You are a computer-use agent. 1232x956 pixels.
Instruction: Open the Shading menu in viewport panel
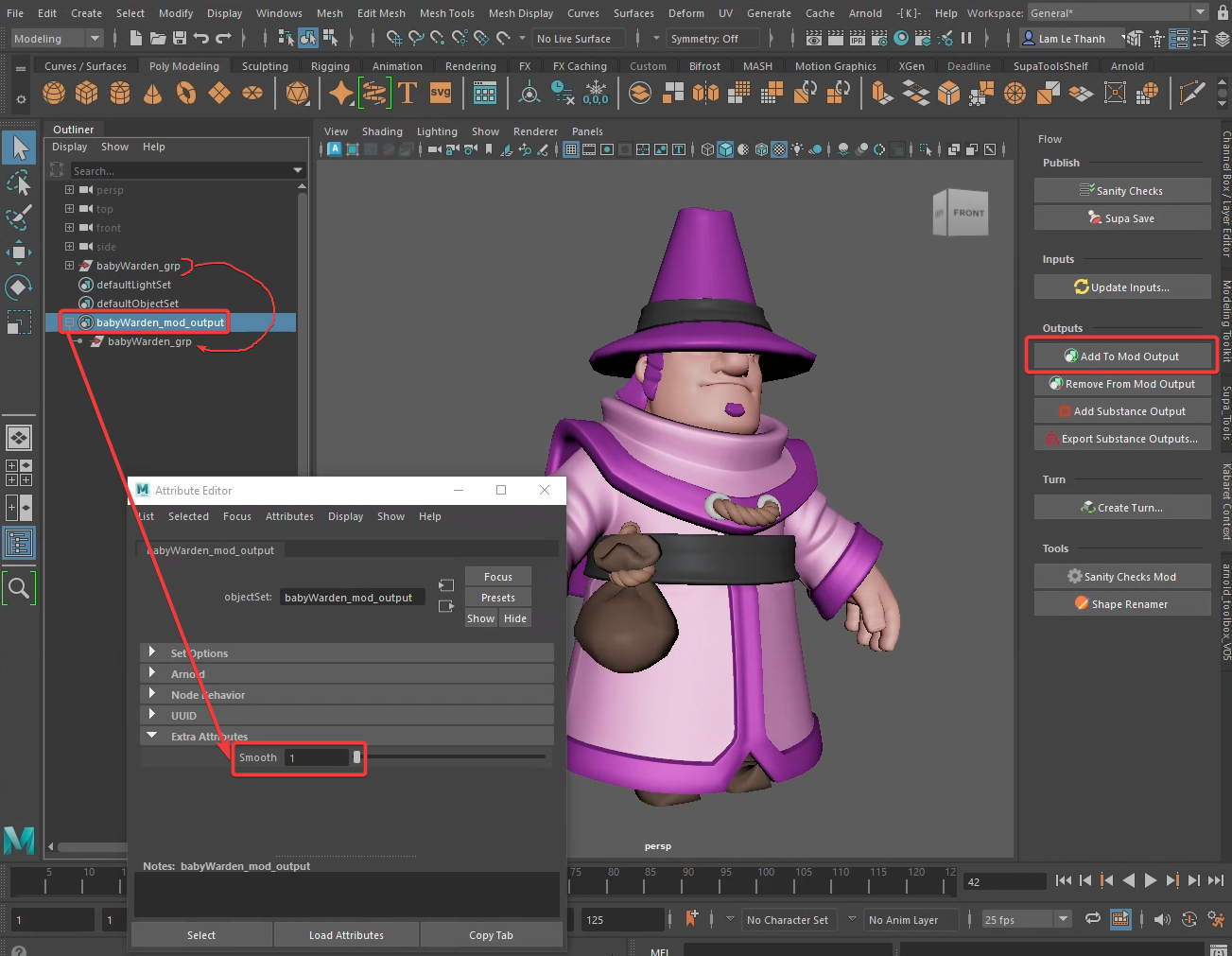(x=382, y=131)
